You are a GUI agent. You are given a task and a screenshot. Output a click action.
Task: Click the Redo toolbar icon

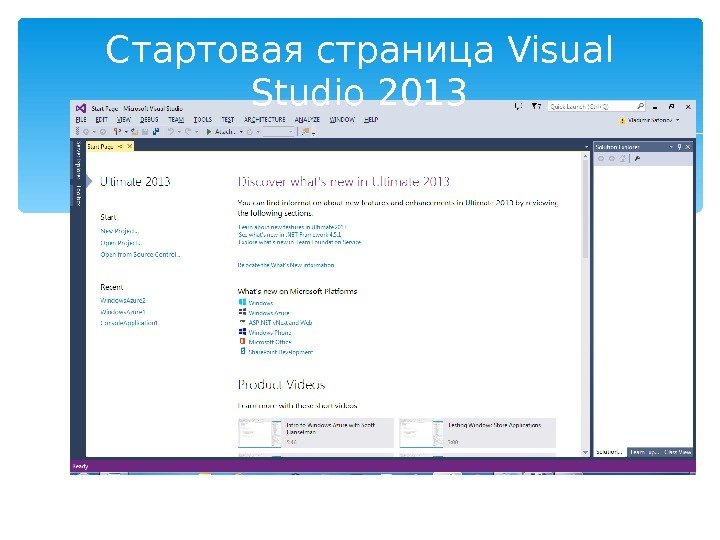(x=188, y=132)
